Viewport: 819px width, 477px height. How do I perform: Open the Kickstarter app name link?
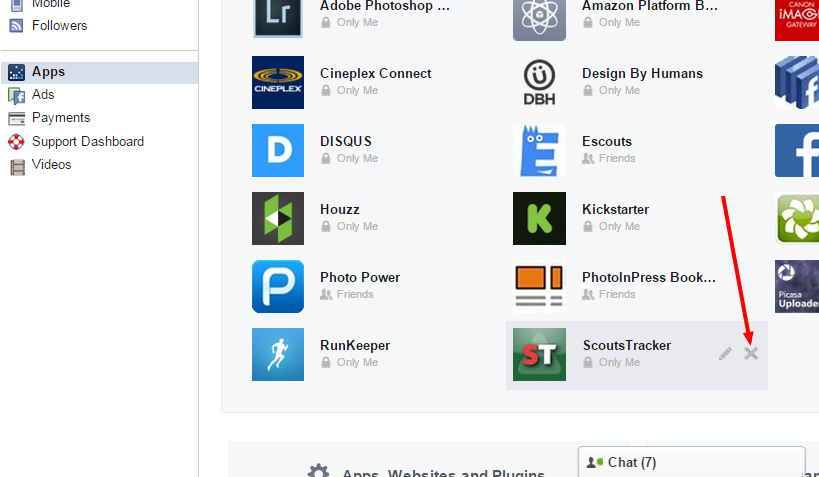[616, 210]
